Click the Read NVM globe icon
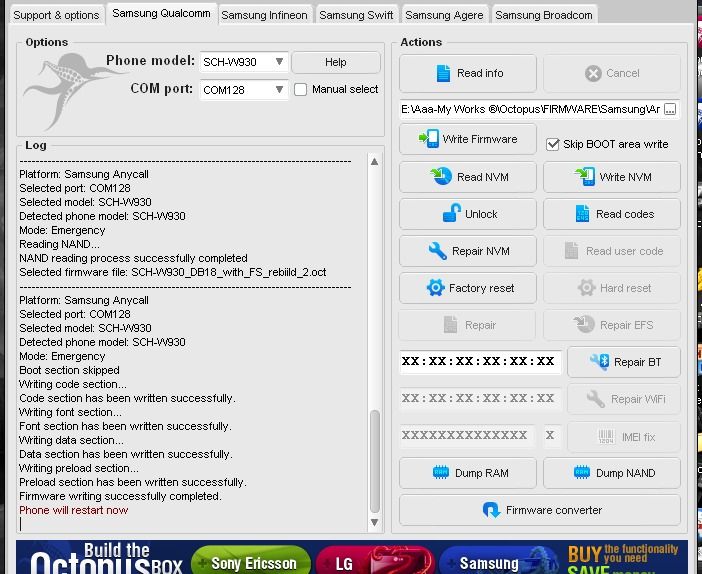This screenshot has width=702, height=574. click(x=441, y=176)
